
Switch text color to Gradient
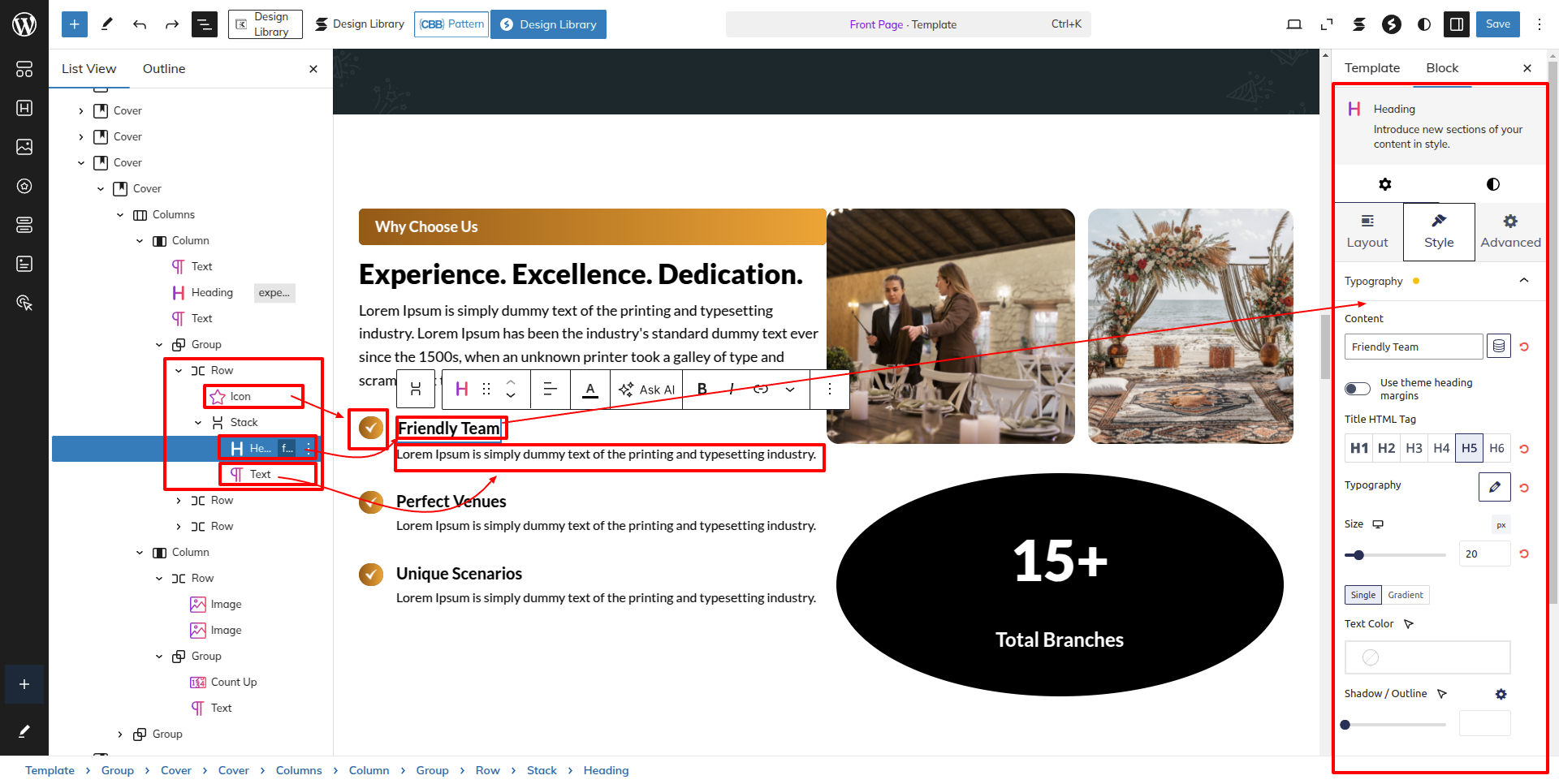tap(1405, 595)
